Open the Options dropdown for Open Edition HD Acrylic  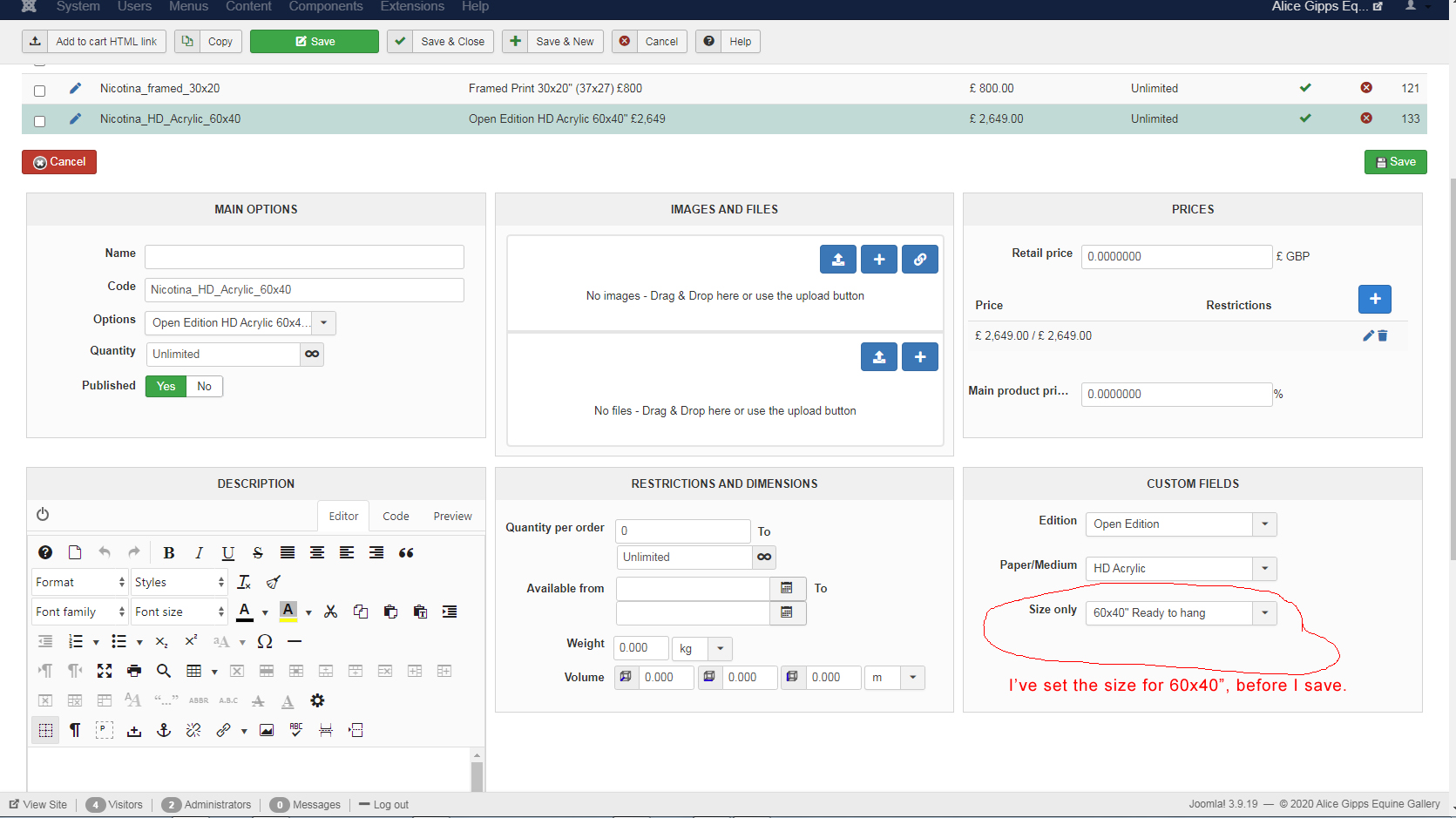click(x=240, y=323)
